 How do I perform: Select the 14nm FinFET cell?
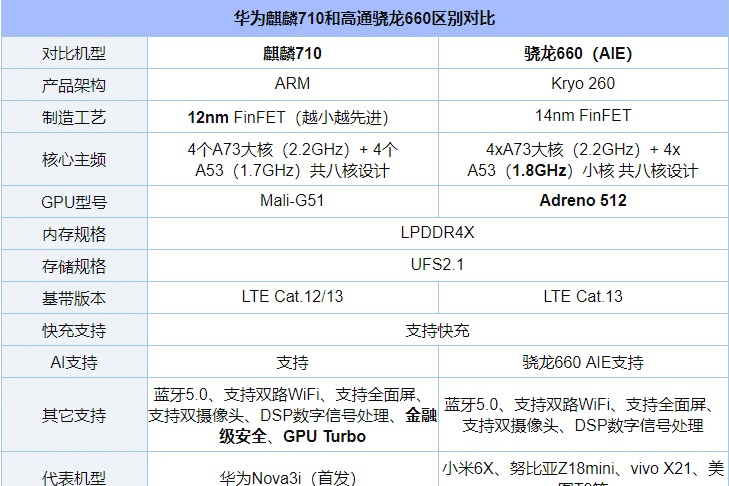click(x=583, y=116)
